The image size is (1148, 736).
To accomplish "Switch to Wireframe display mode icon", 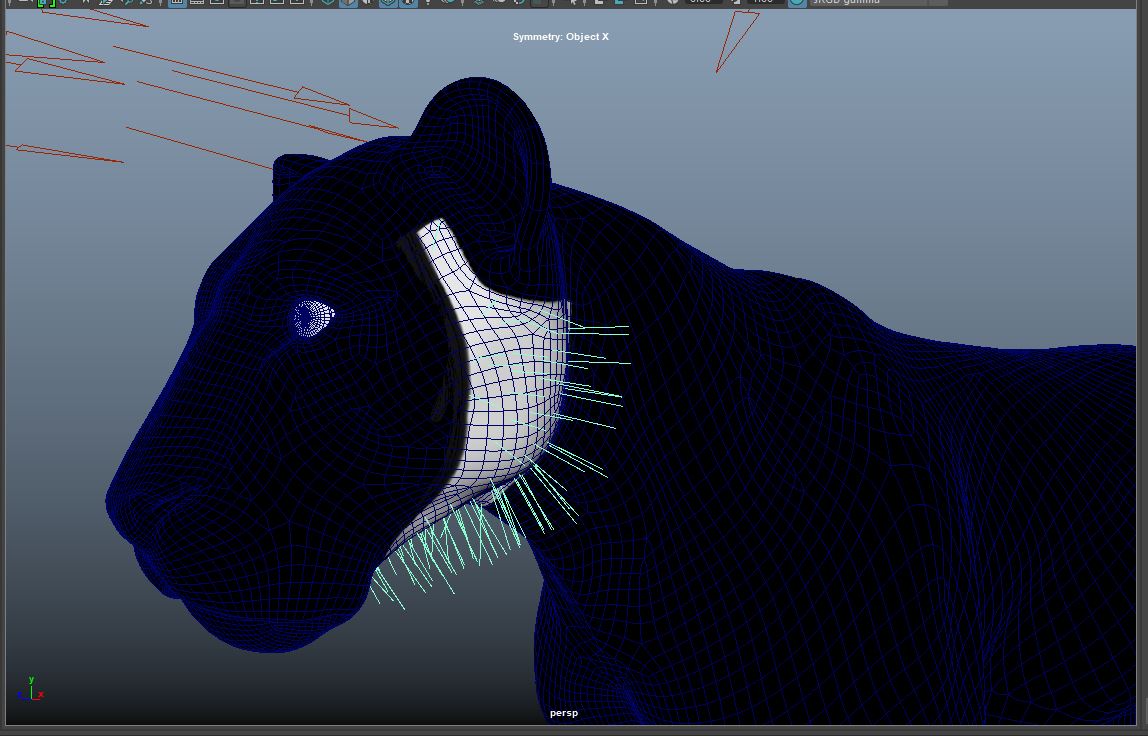I will [327, 2].
